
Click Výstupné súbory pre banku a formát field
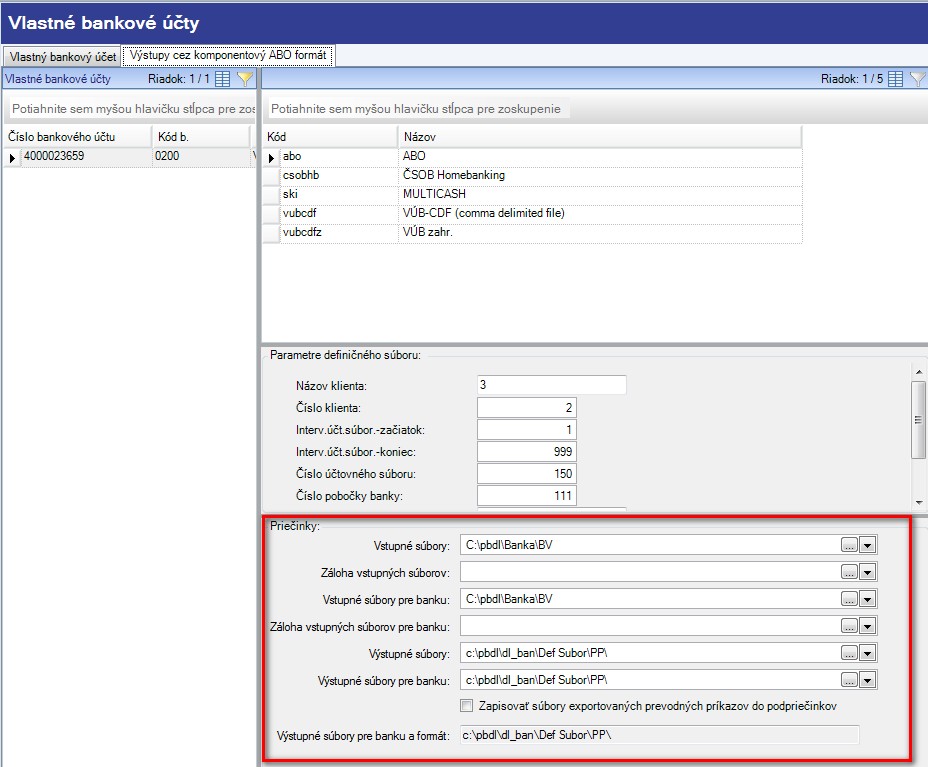(659, 735)
